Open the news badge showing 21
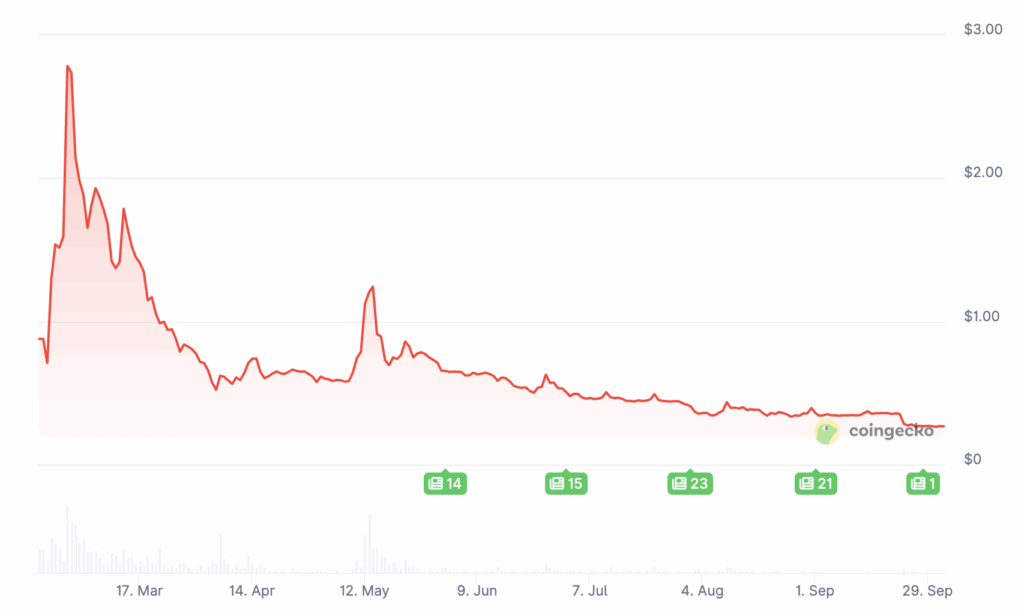The image size is (1024, 616). coord(815,484)
